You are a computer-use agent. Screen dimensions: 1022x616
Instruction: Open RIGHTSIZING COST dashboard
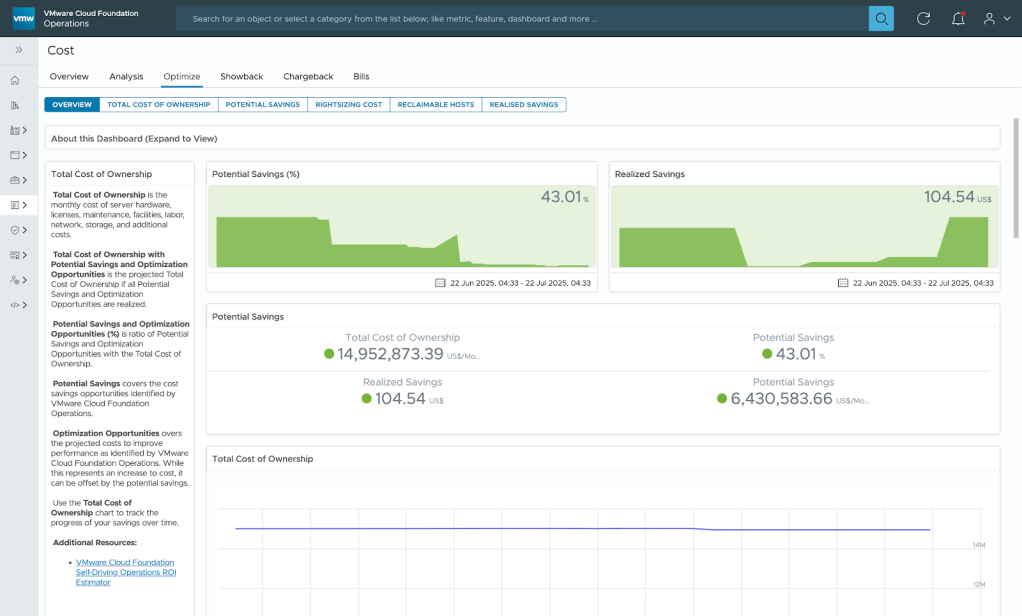click(349, 104)
